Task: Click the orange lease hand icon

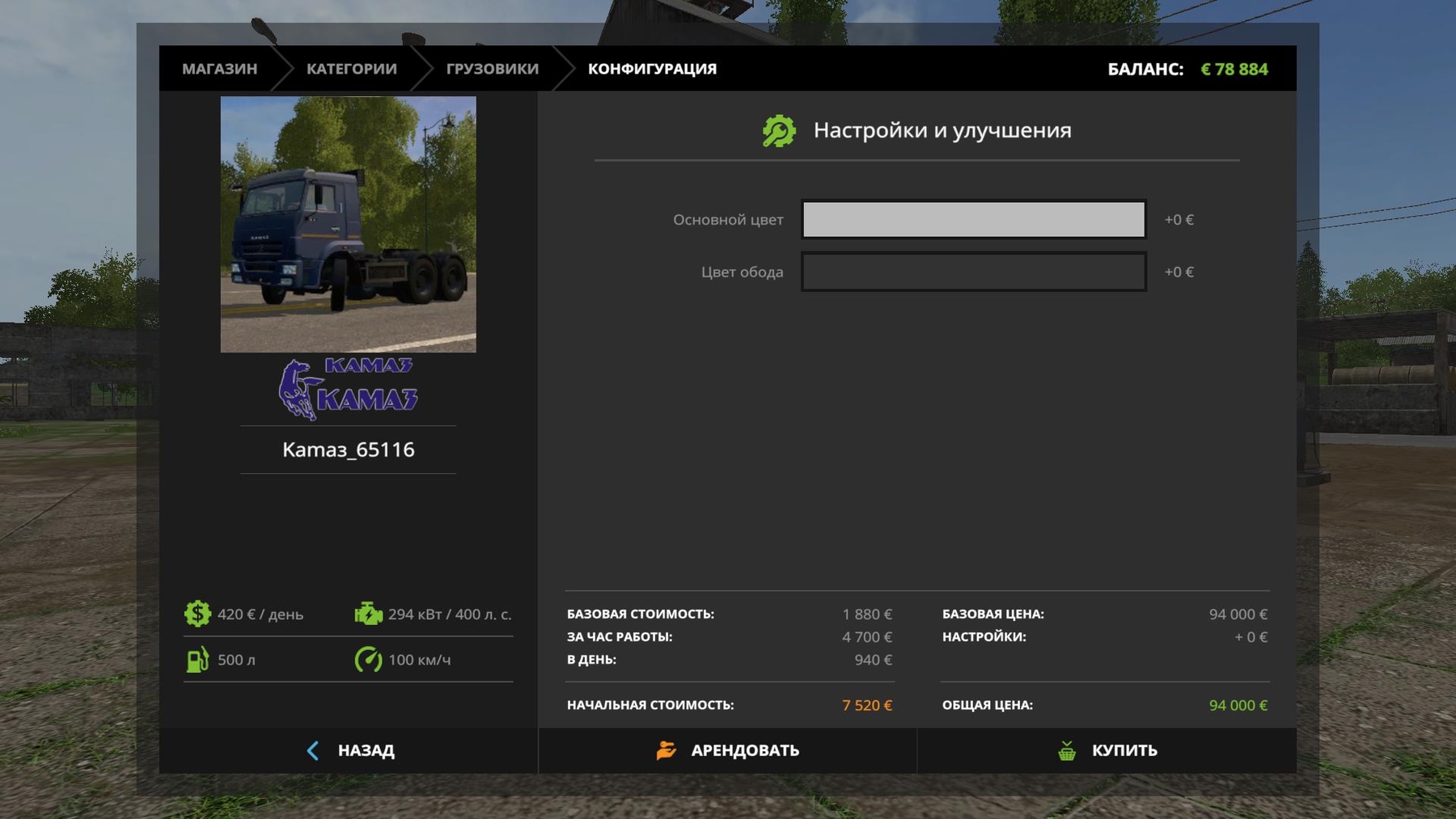Action: tap(666, 750)
